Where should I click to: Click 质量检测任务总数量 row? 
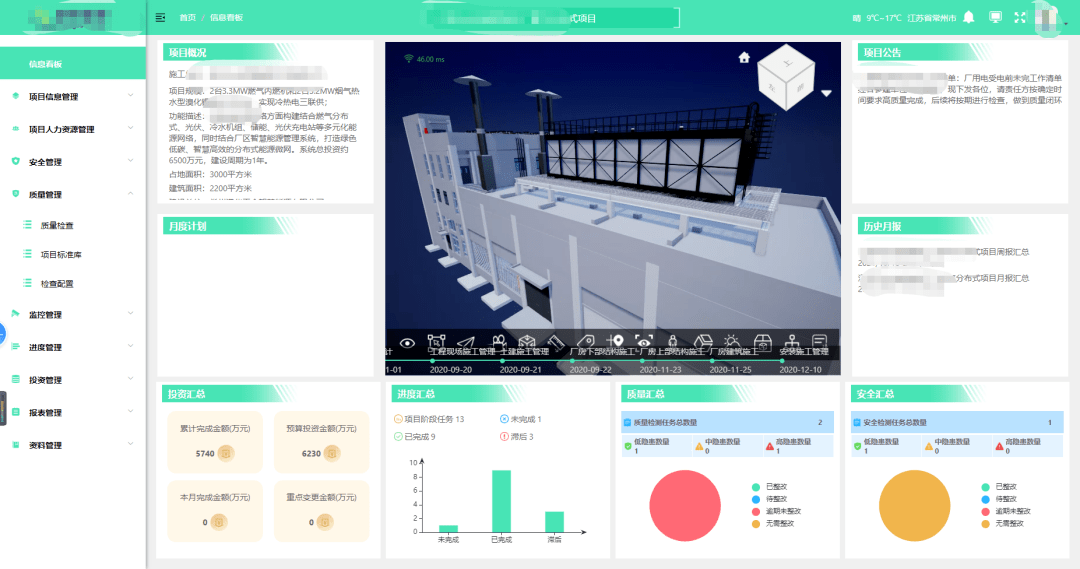click(727, 422)
